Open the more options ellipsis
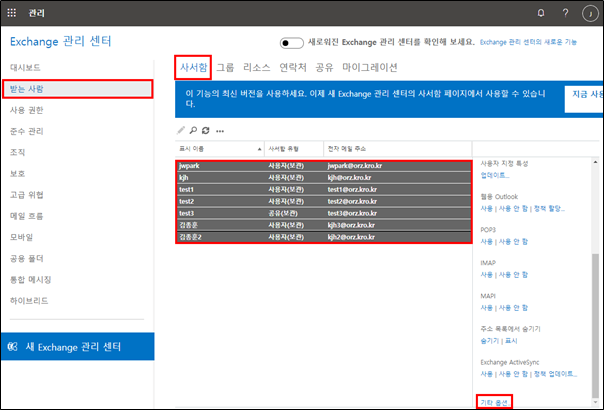Viewport: 604px width, 410px height. (x=220, y=131)
